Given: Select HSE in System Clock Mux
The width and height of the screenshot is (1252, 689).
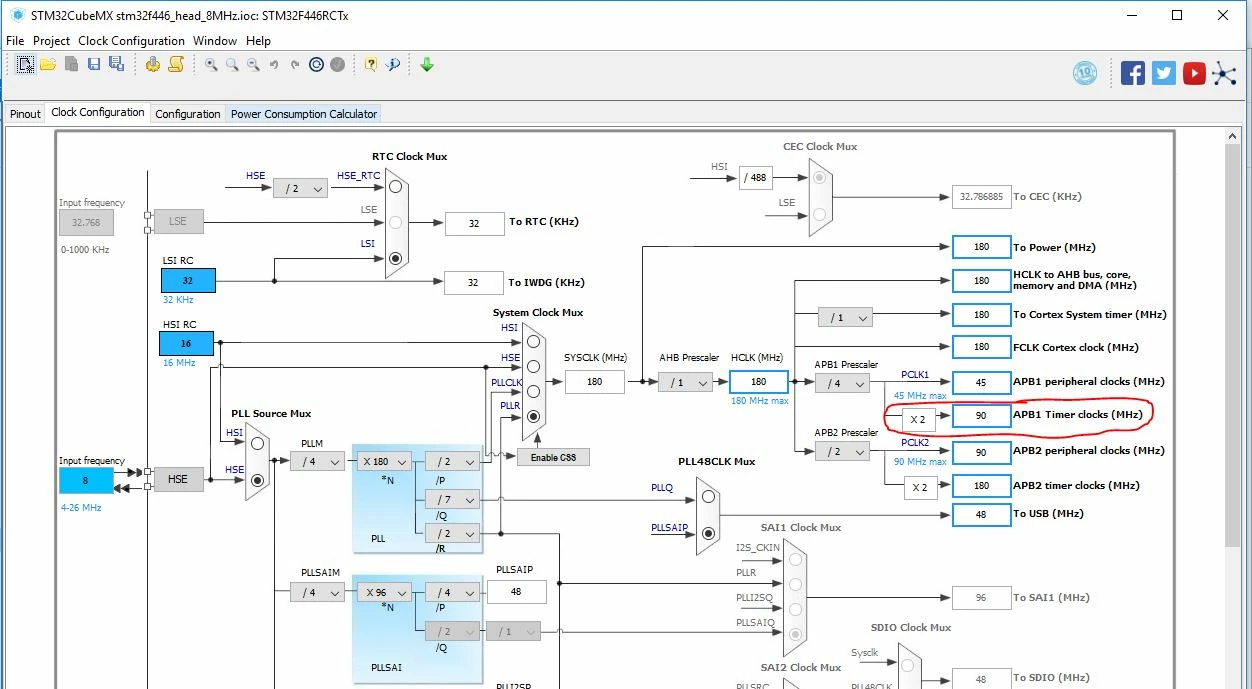Looking at the screenshot, I should 533,366.
